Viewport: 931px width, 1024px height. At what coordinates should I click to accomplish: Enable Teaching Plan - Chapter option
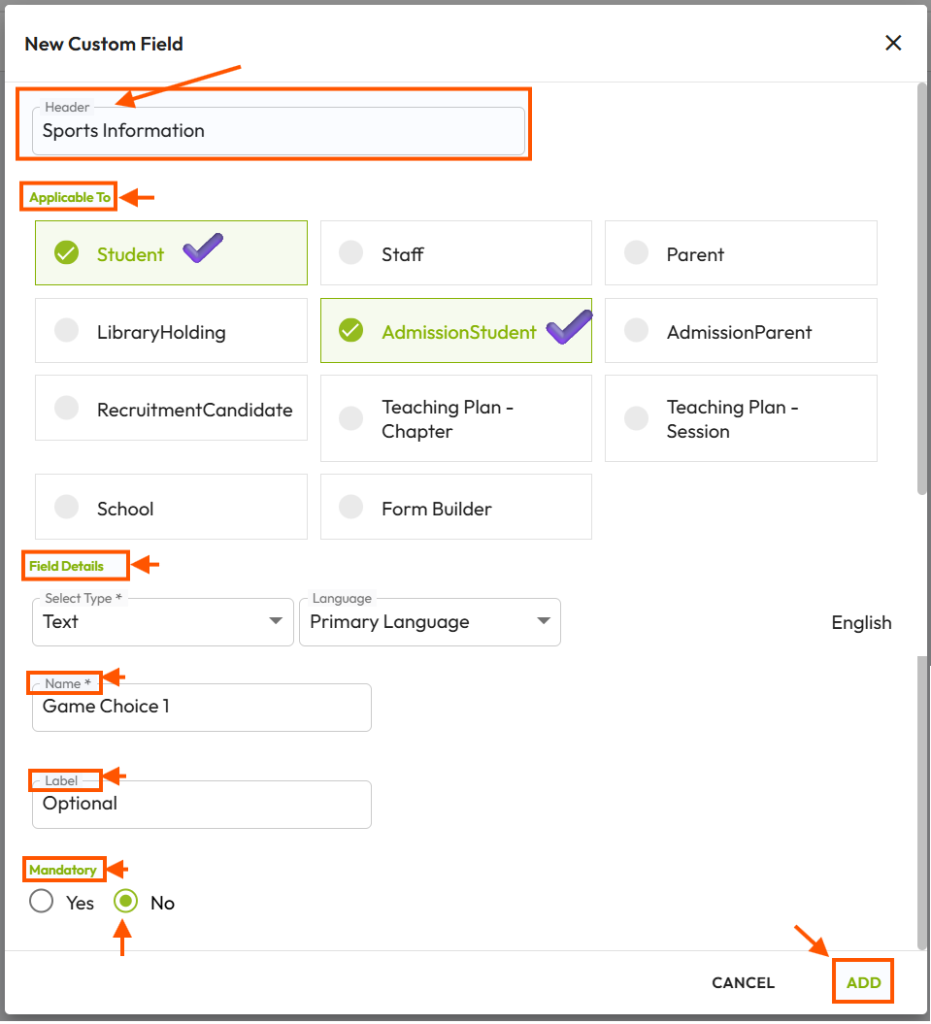pos(456,419)
